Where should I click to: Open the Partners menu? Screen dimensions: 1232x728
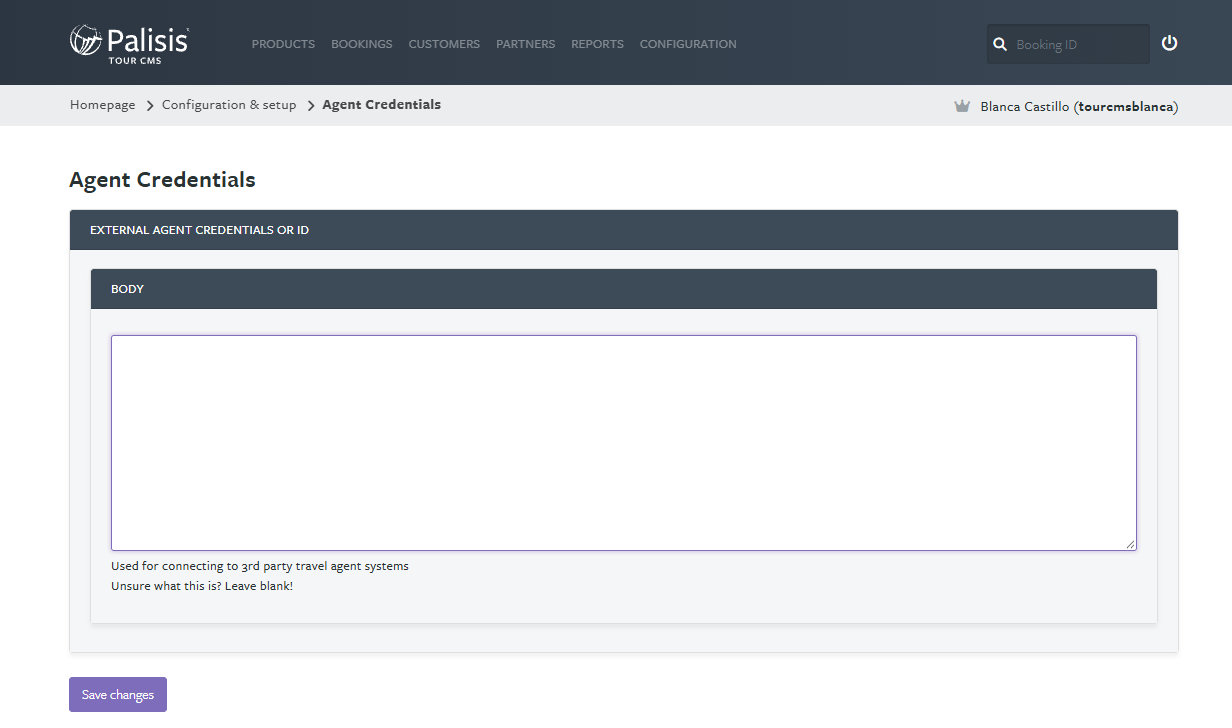tap(526, 44)
